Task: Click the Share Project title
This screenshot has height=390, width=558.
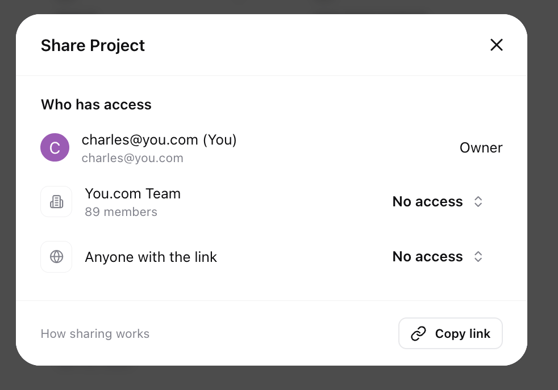Action: pos(93,46)
